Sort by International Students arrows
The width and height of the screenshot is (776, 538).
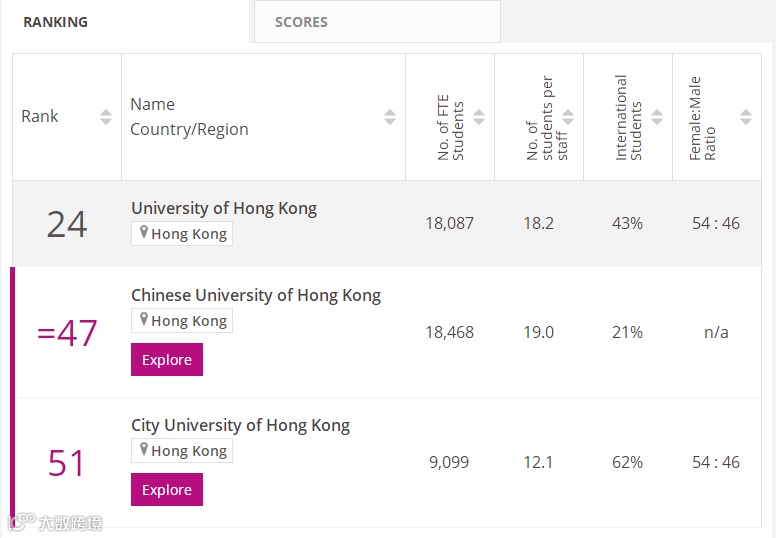[657, 117]
